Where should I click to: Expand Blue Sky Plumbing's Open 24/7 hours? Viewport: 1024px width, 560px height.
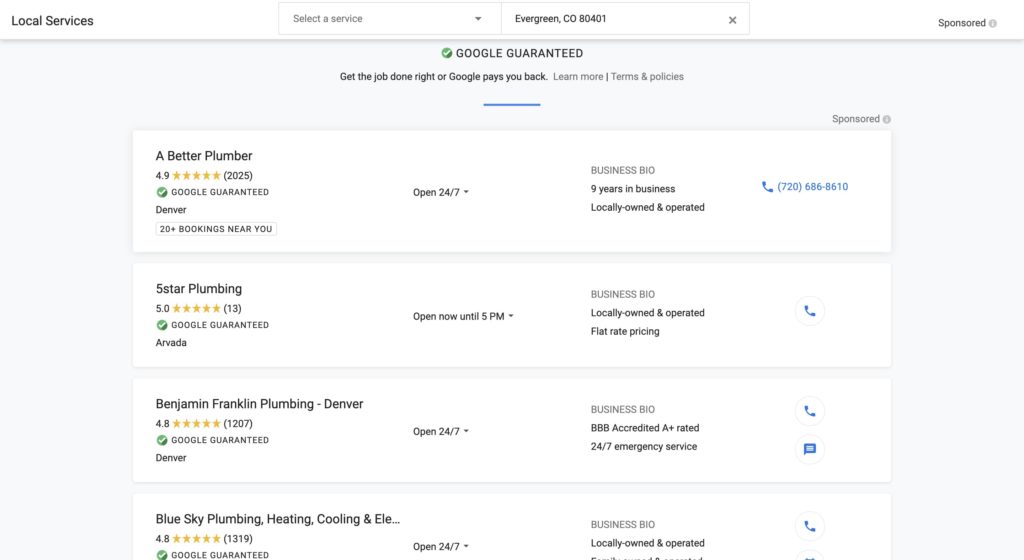click(441, 546)
